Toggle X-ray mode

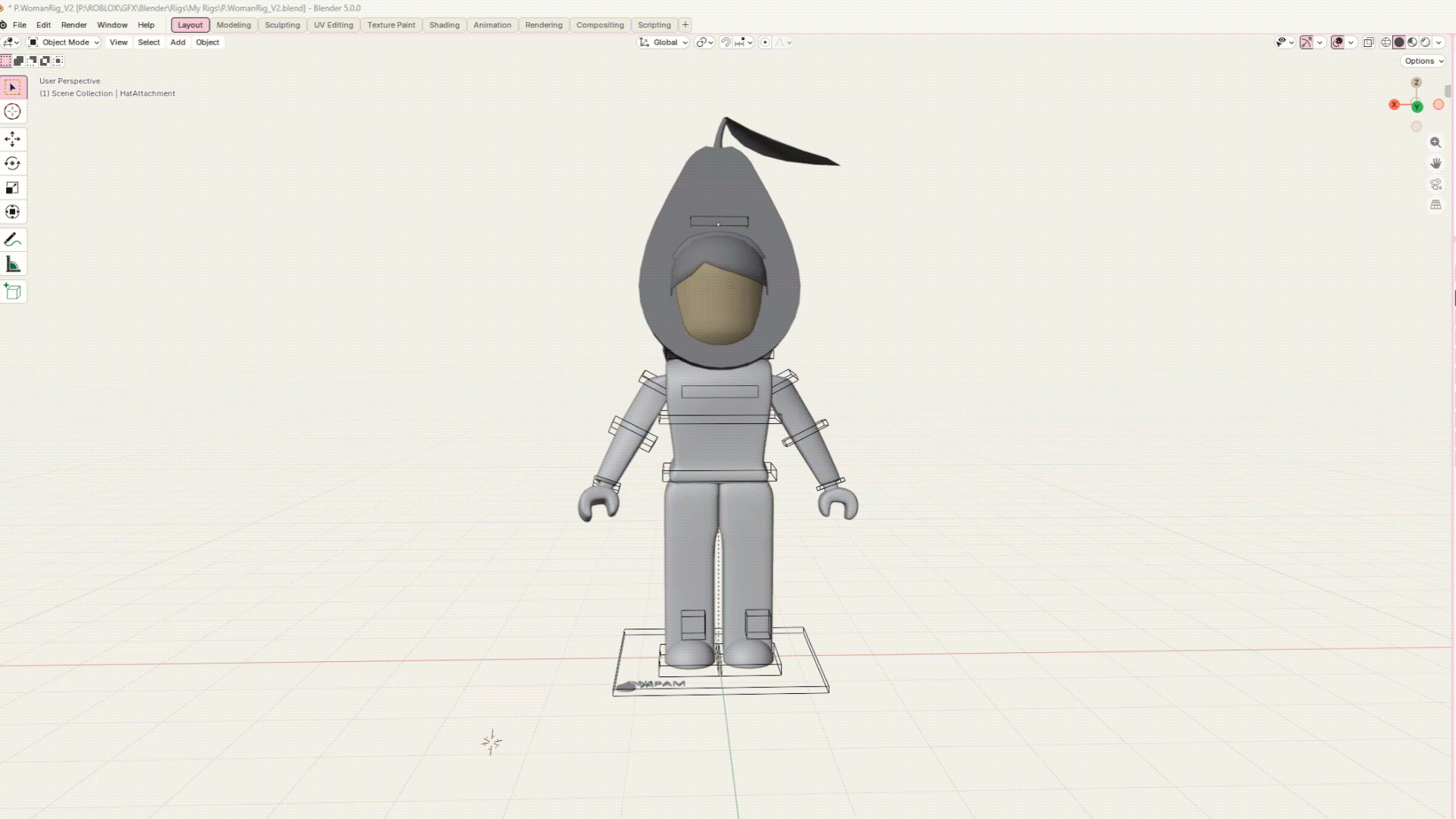(x=1369, y=42)
